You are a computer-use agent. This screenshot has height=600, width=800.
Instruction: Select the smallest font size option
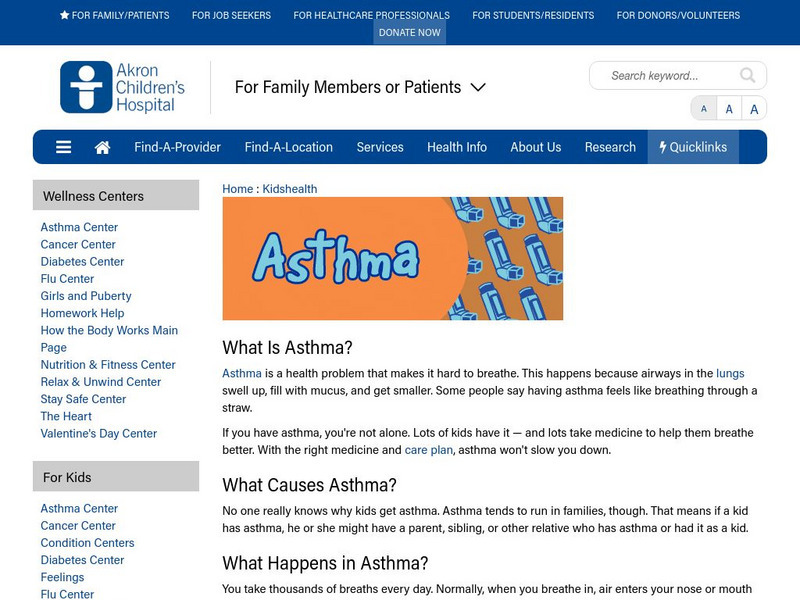click(x=704, y=108)
